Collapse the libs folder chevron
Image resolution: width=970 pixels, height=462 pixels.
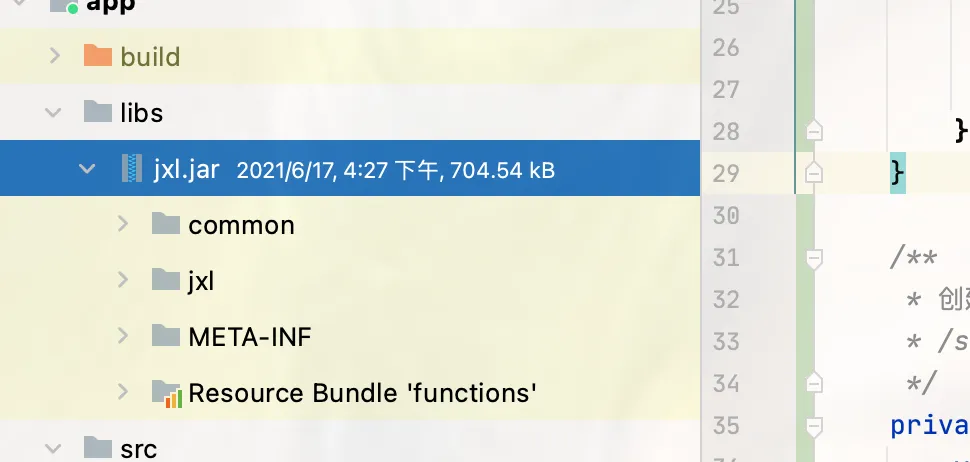point(54,113)
